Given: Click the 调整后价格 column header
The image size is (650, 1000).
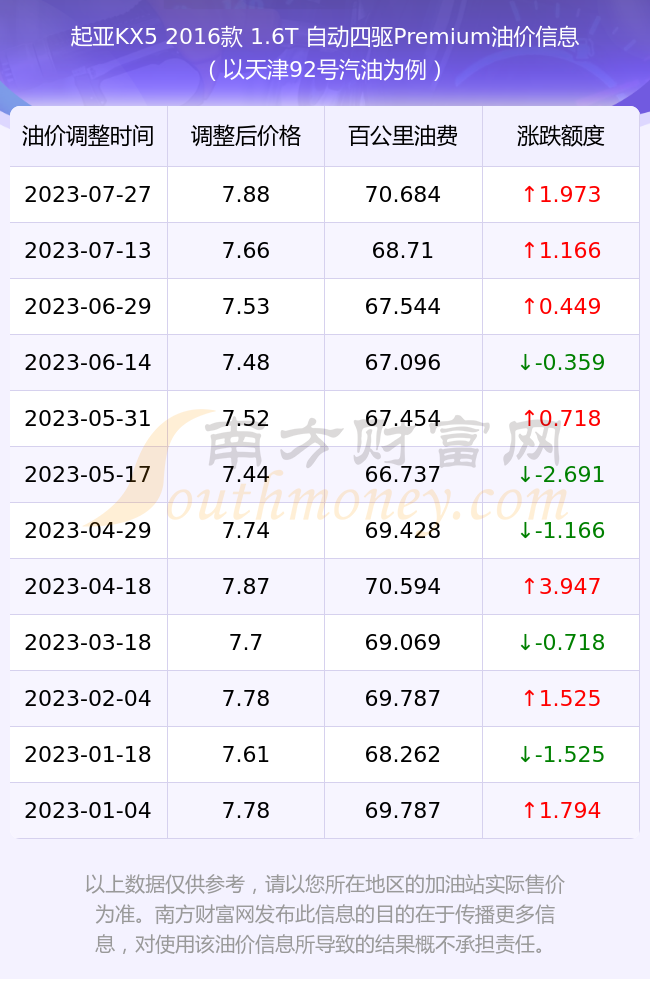Looking at the screenshot, I should click(x=246, y=136).
